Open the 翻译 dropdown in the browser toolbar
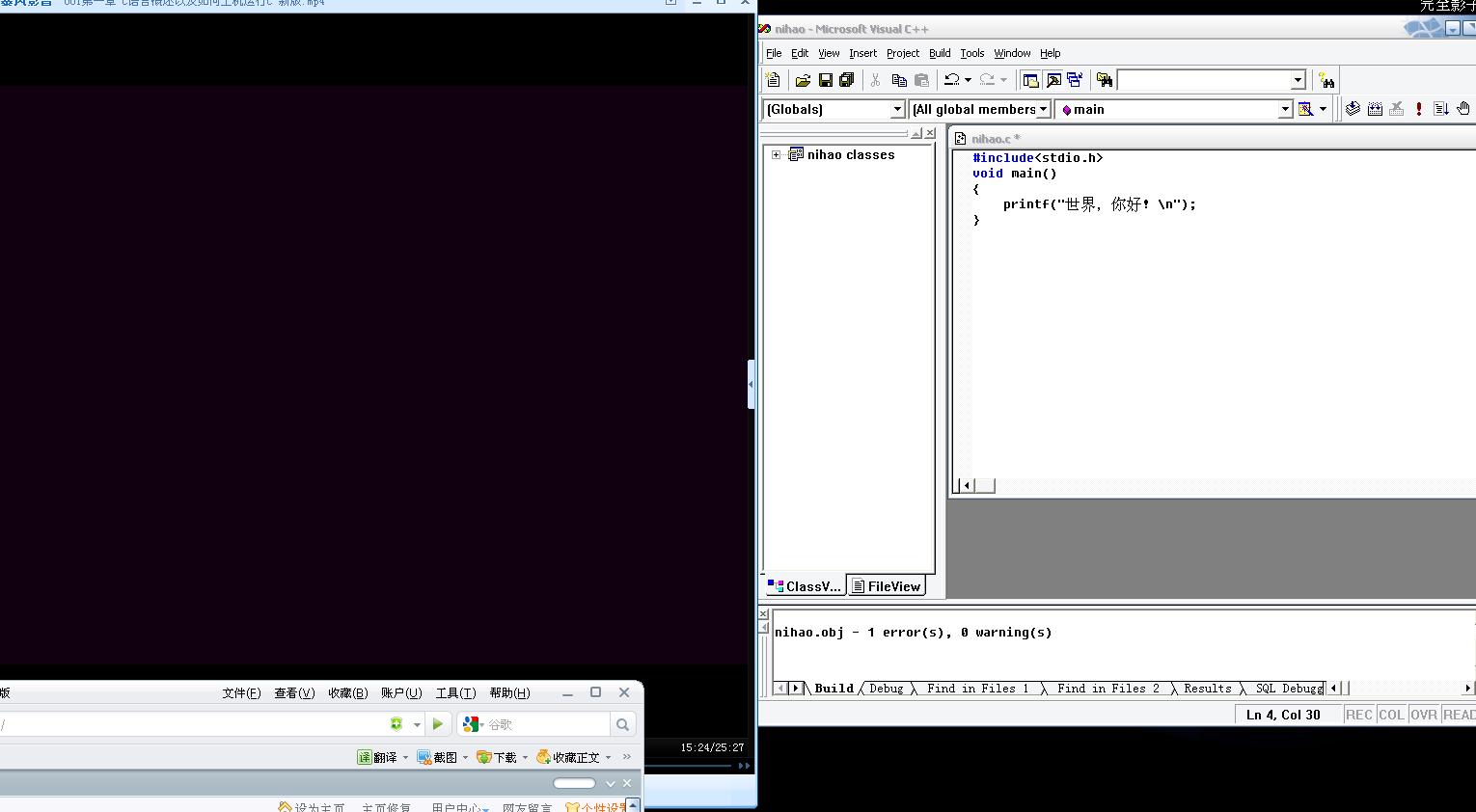Screen dimensions: 1476x812 405,758
